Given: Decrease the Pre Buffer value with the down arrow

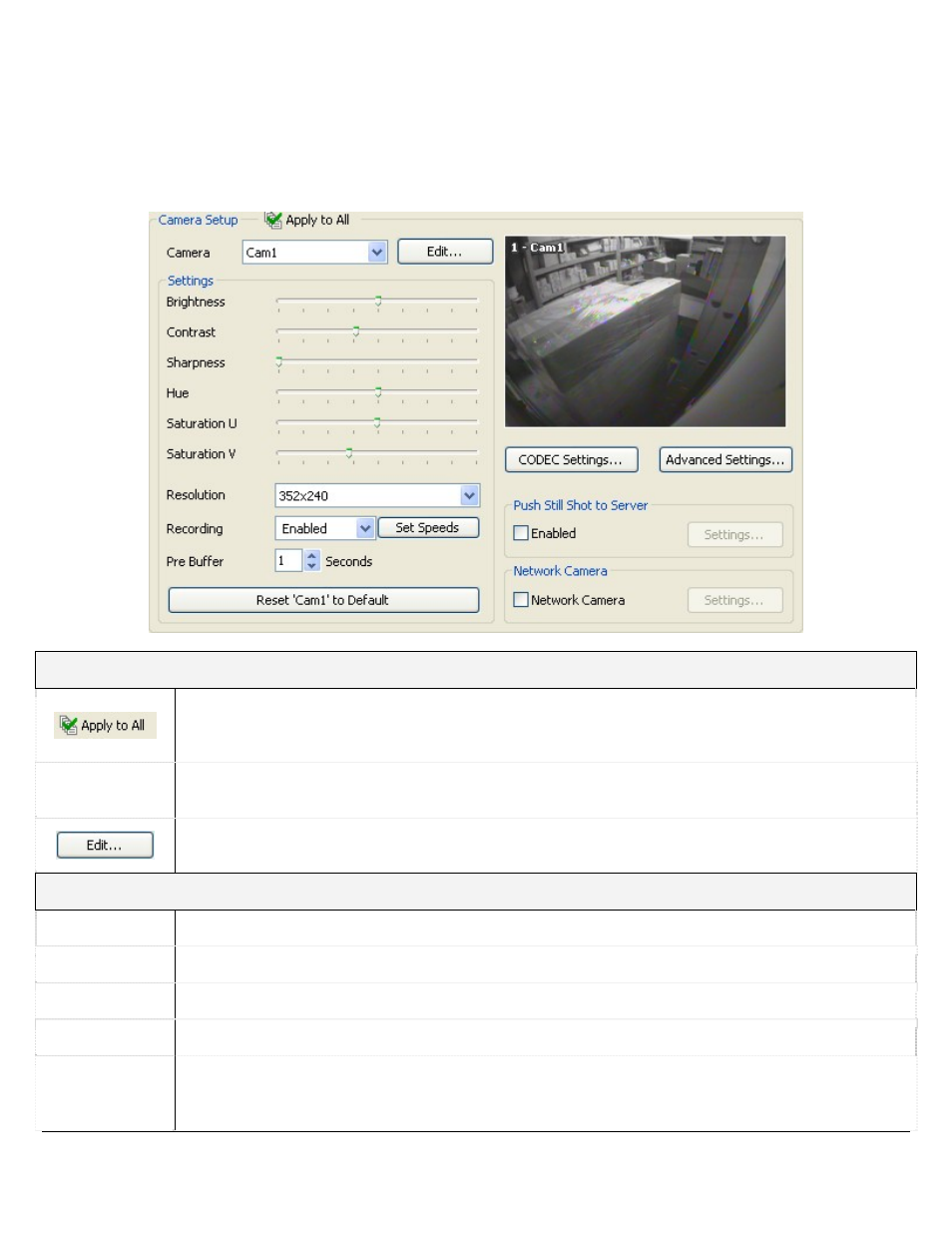Looking at the screenshot, I should [x=312, y=567].
